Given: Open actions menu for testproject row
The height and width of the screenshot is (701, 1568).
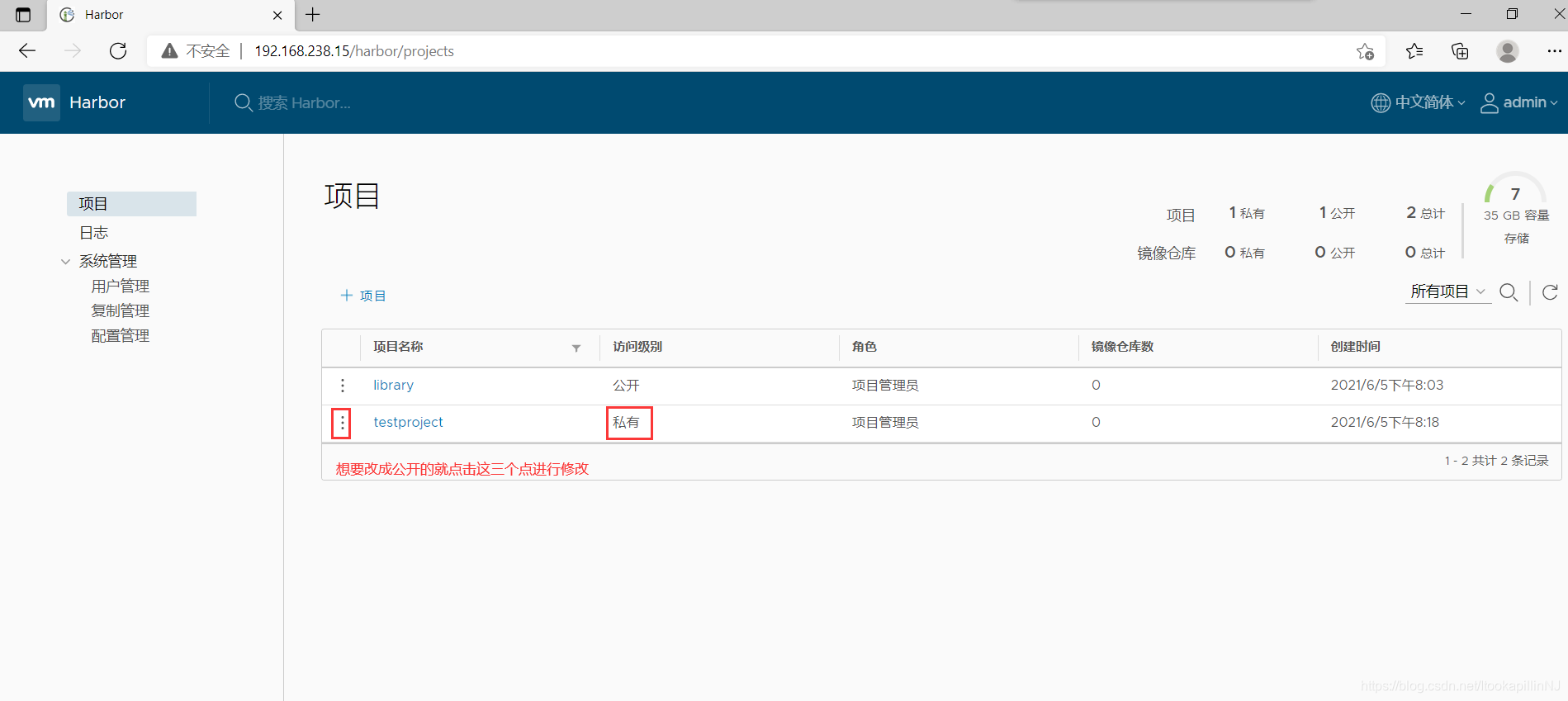Looking at the screenshot, I should point(343,423).
